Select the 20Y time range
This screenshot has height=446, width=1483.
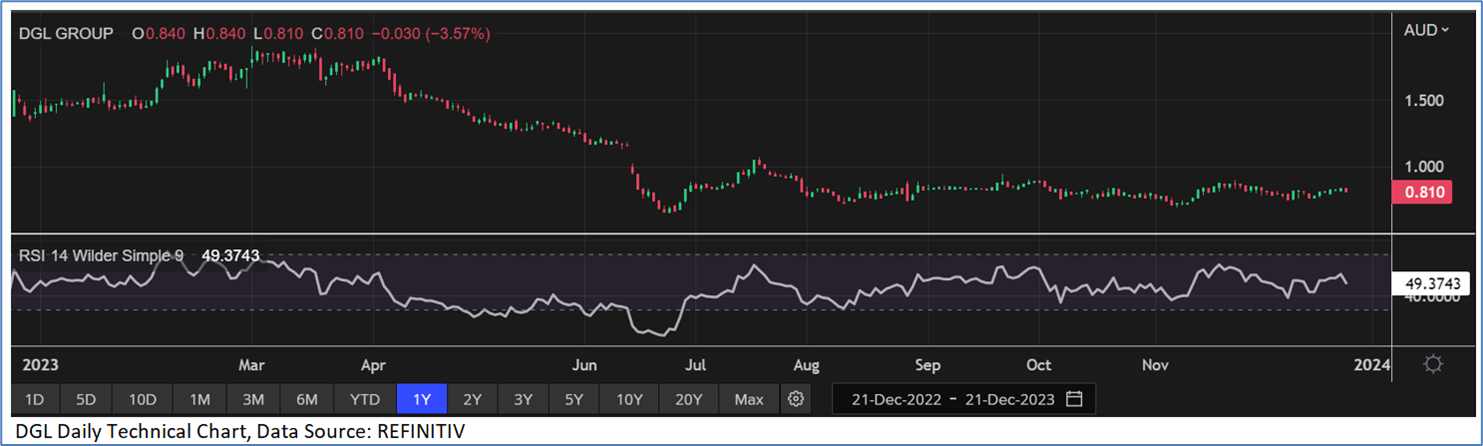(688, 399)
